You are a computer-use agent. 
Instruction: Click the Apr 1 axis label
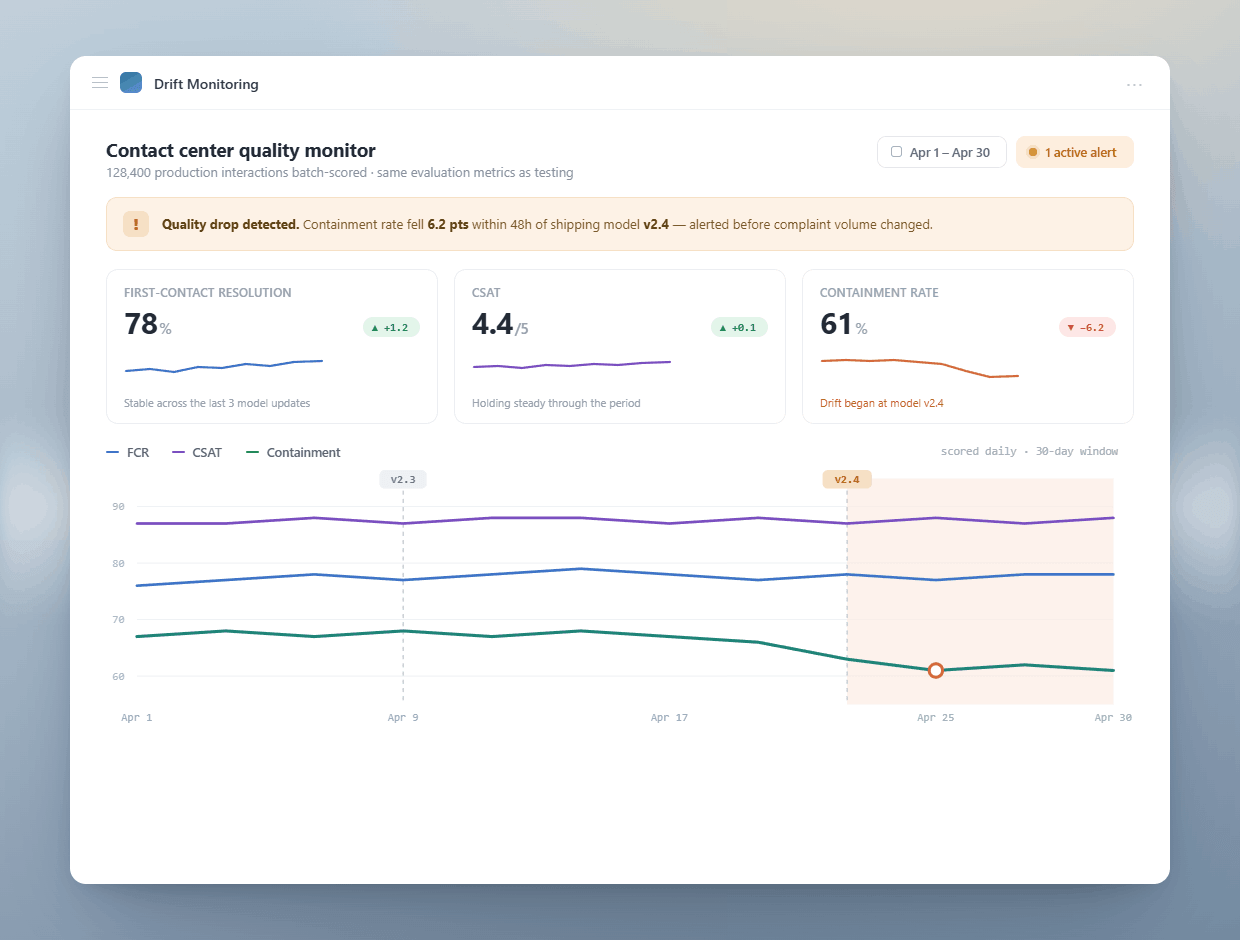137,718
